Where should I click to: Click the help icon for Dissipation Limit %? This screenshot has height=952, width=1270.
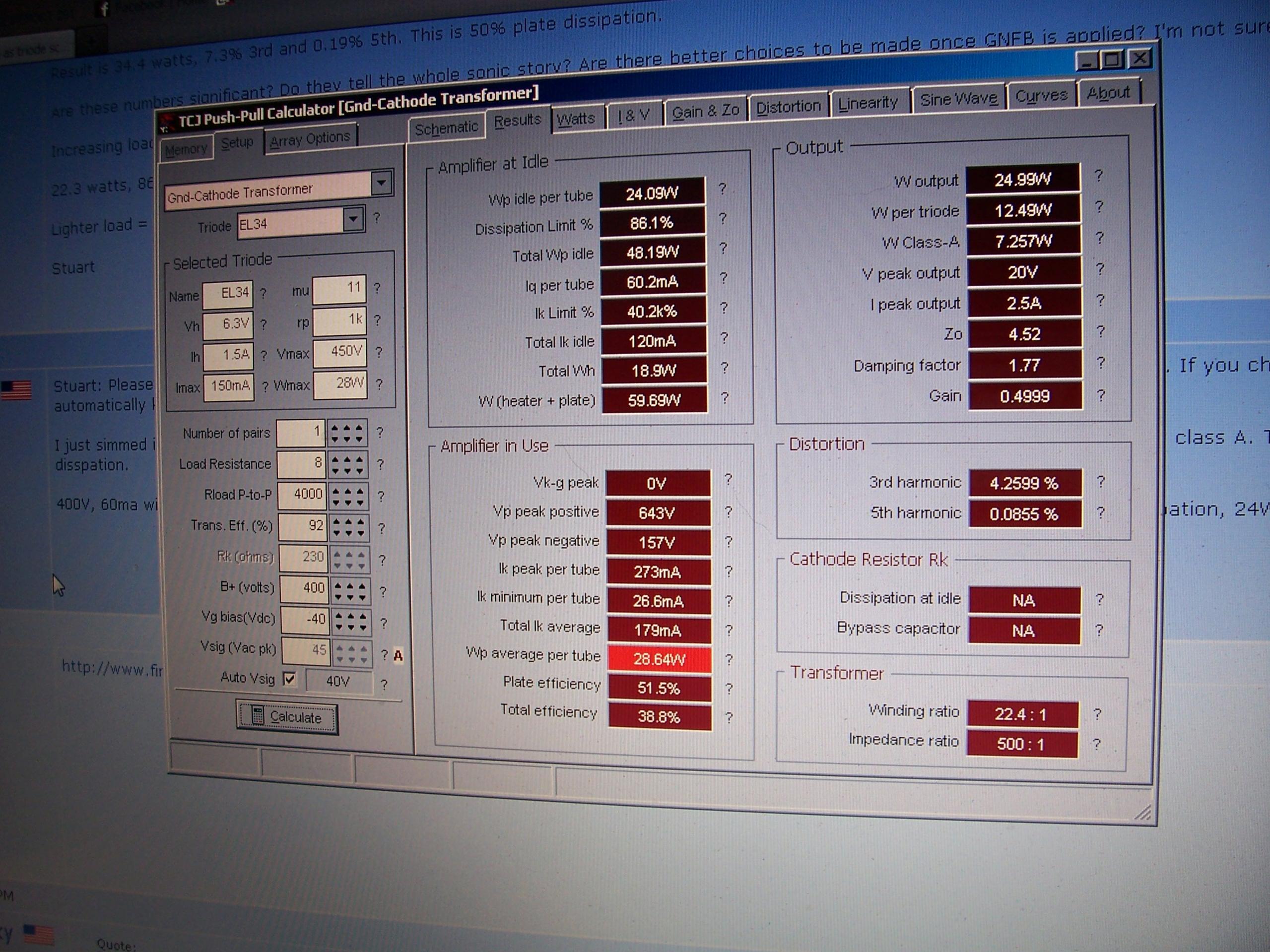pyautogui.click(x=723, y=218)
